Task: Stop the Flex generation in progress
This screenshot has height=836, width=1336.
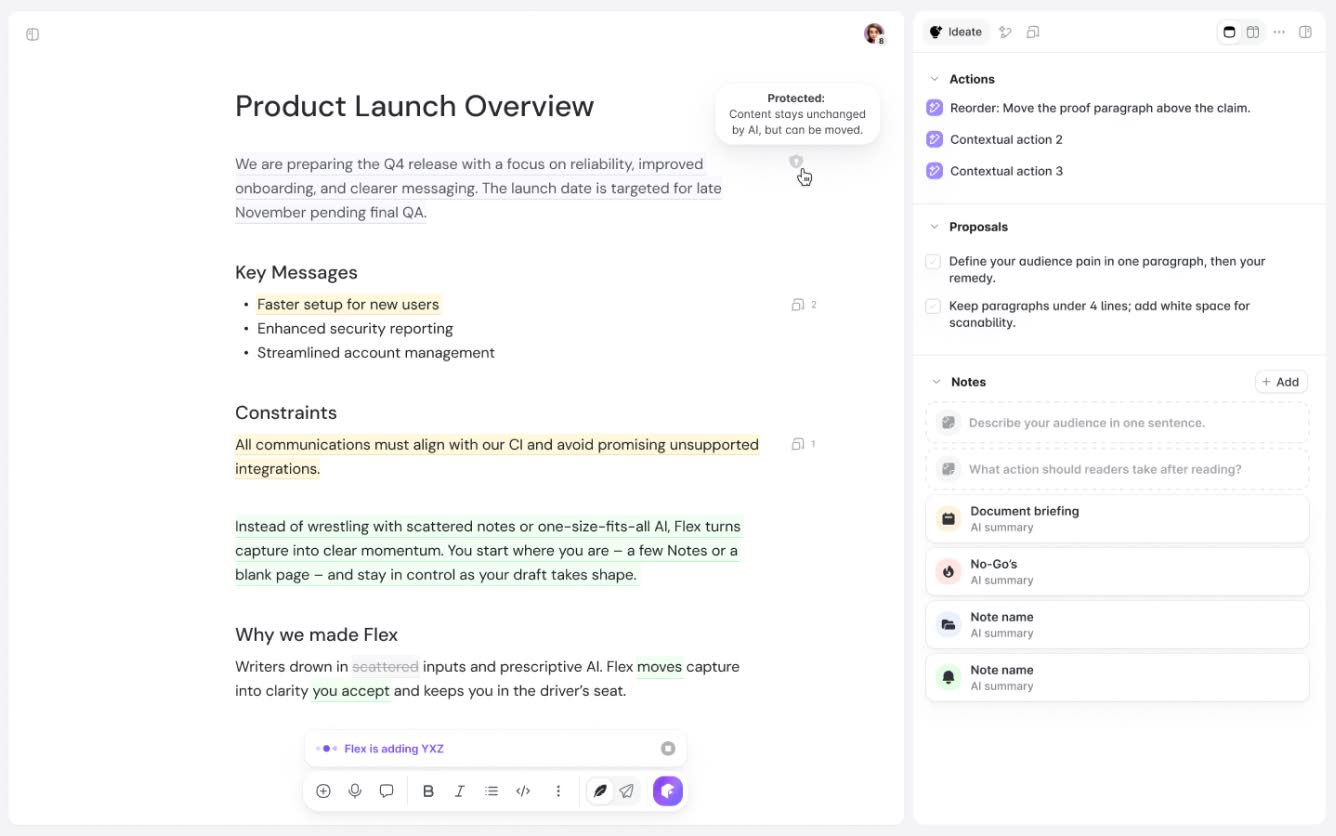Action: coord(668,749)
